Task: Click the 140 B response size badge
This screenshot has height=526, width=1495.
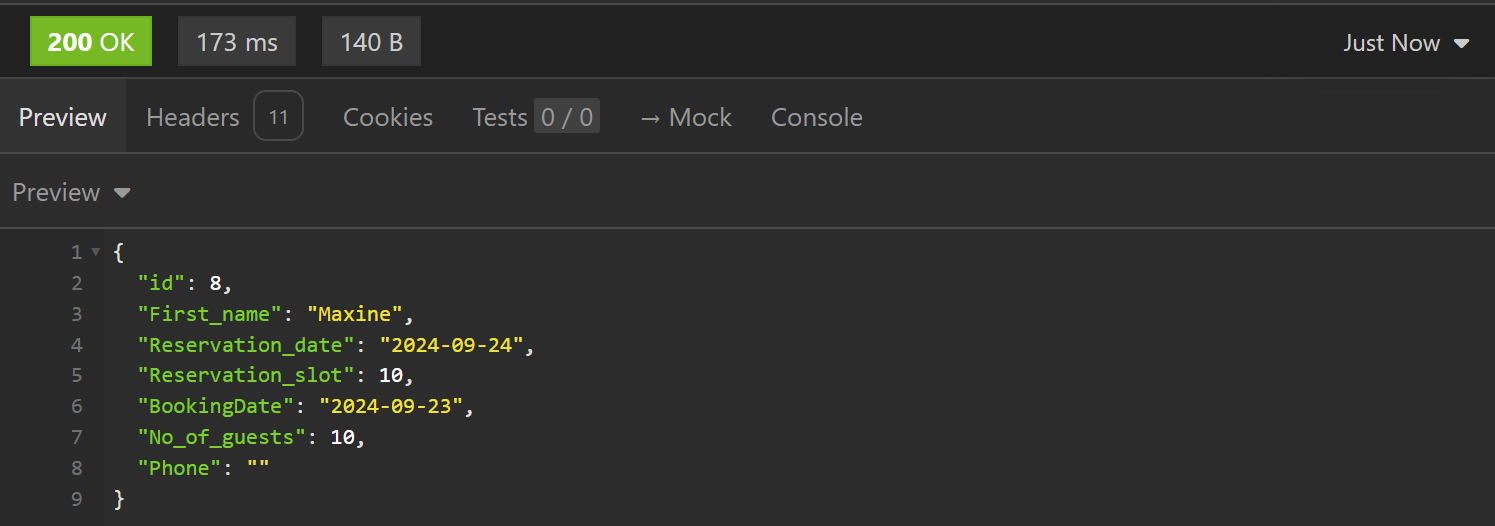Action: [x=371, y=43]
